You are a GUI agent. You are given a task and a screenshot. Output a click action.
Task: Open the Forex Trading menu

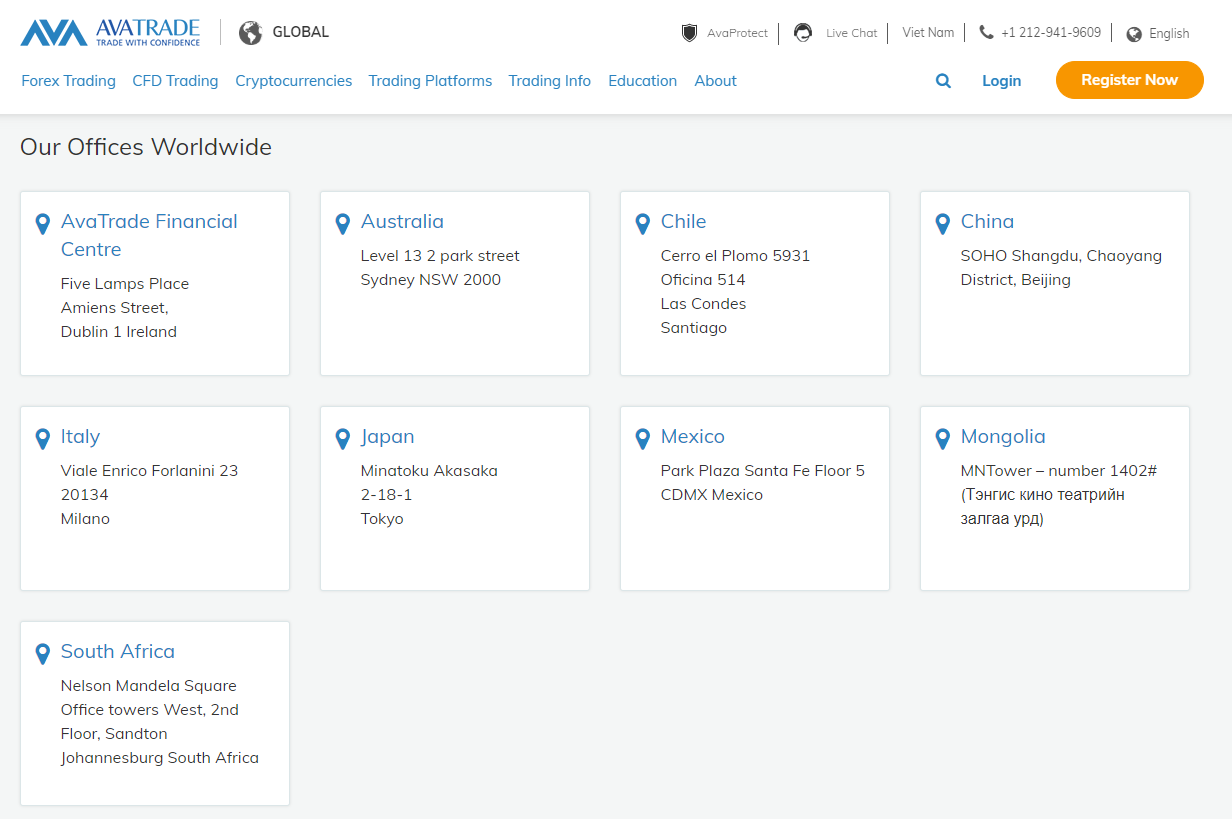(x=68, y=81)
